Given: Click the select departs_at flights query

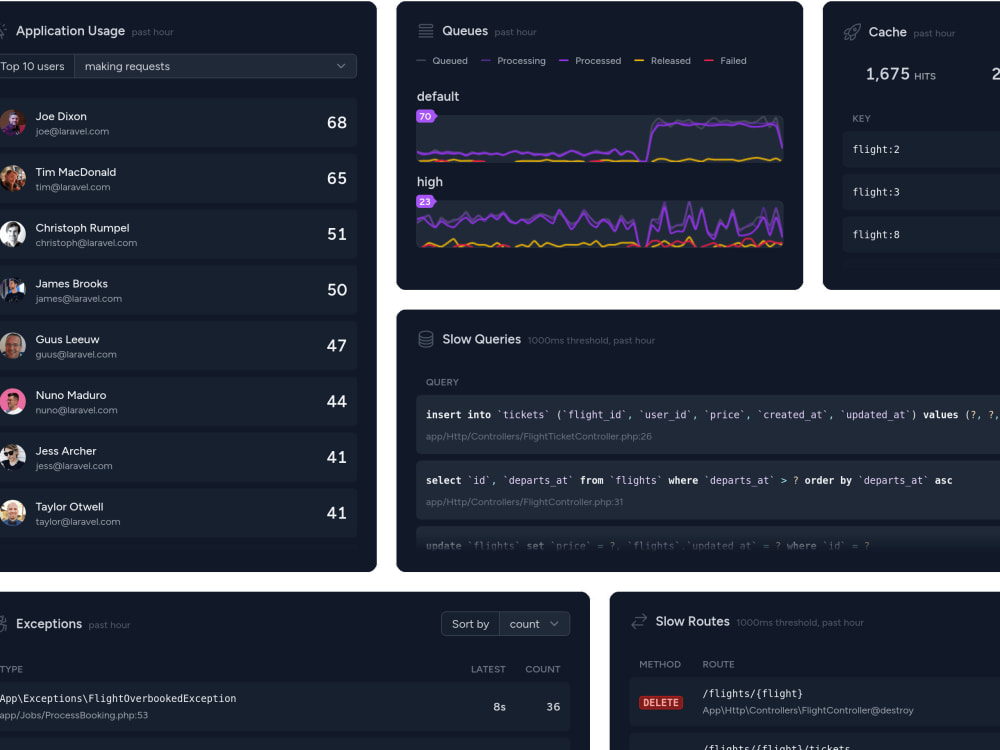Looking at the screenshot, I should tap(689, 480).
